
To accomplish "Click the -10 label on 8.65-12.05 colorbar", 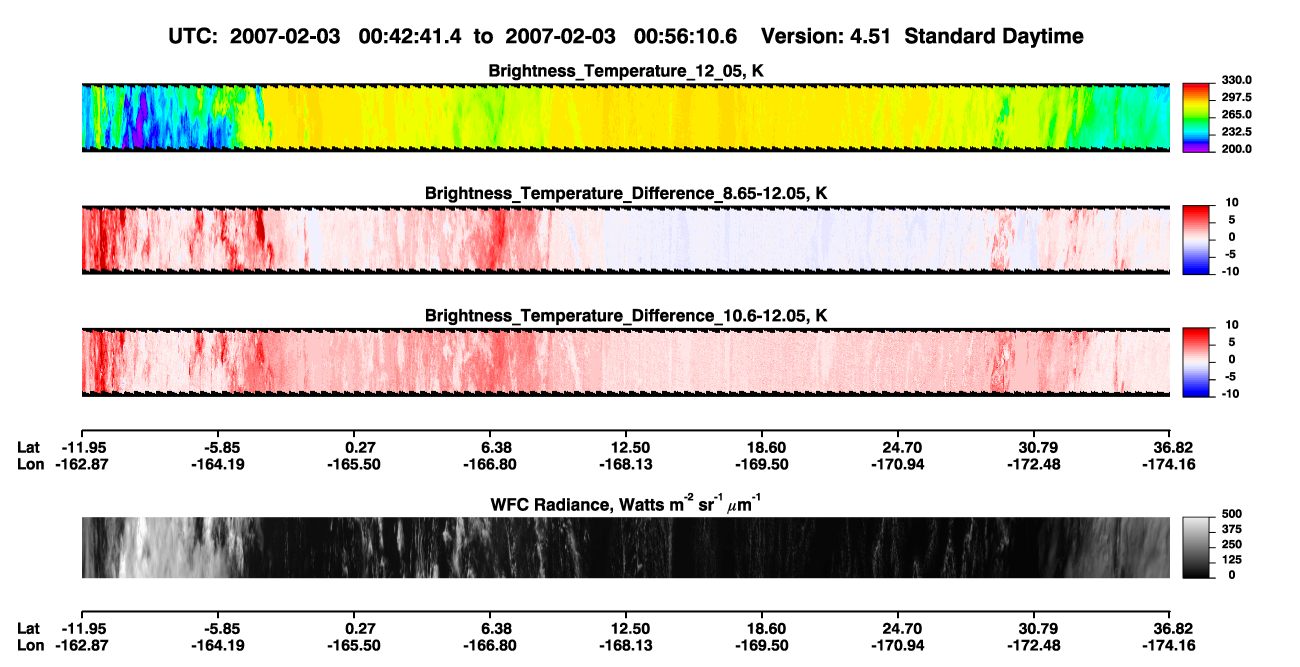I will point(1230,270).
